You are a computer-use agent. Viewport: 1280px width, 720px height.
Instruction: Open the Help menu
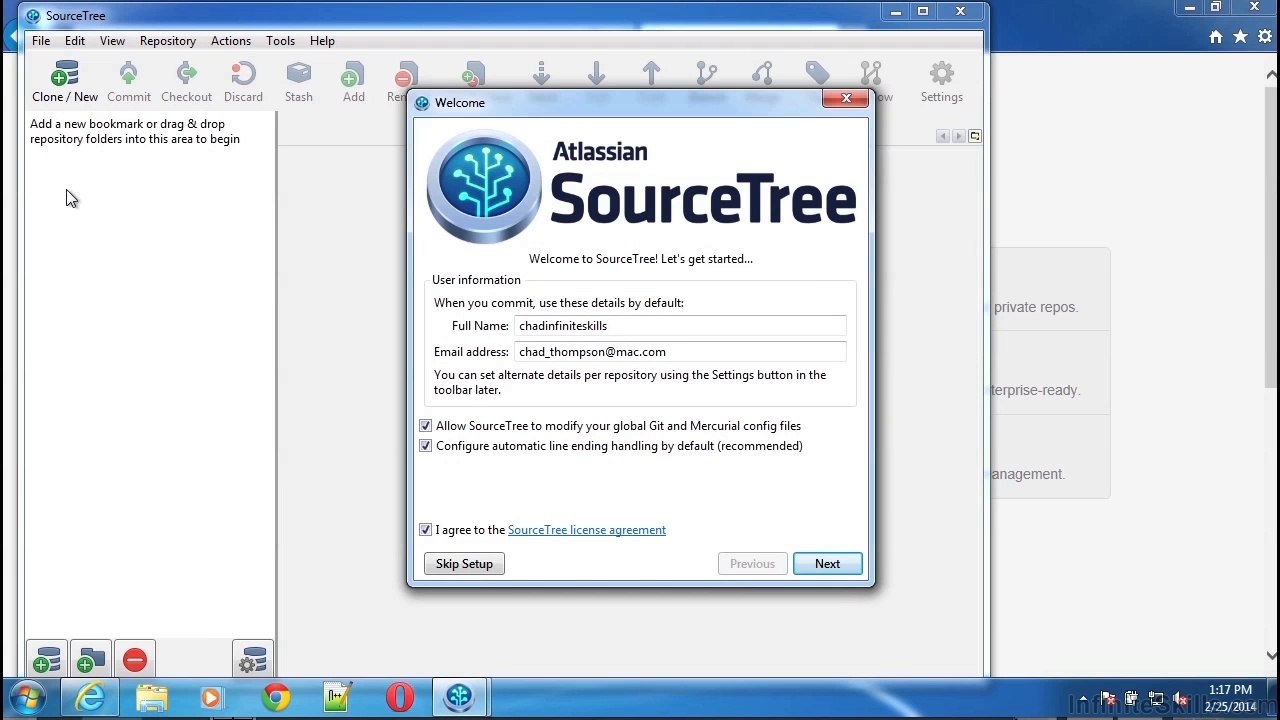pos(322,41)
